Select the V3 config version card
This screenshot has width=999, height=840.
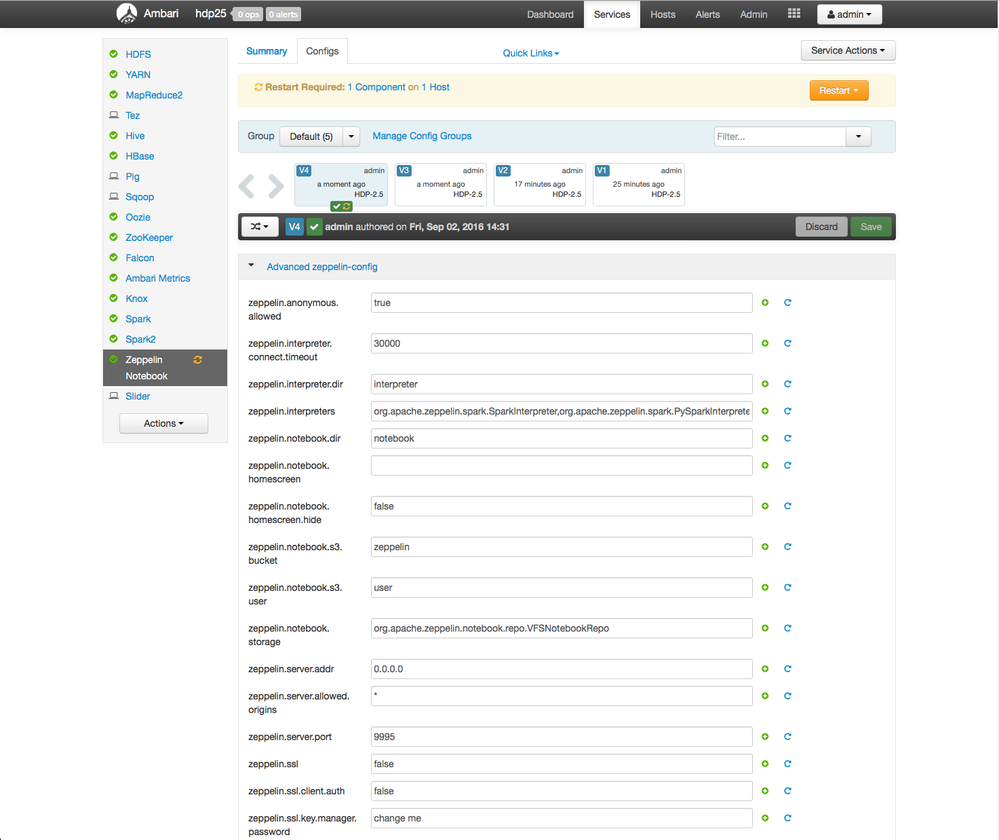pos(440,184)
